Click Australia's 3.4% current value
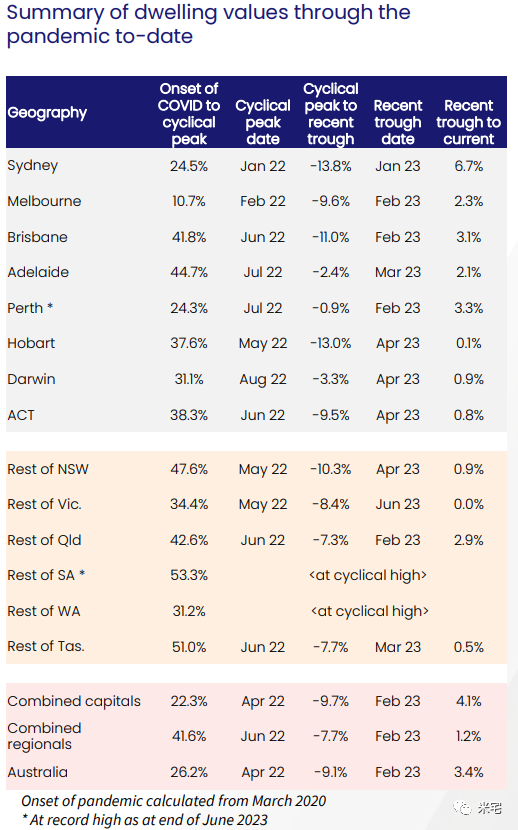Viewport: 518px width, 830px height. coord(469,772)
